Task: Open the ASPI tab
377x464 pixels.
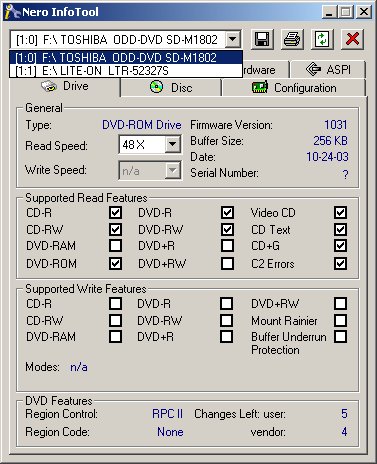Action: [328, 69]
